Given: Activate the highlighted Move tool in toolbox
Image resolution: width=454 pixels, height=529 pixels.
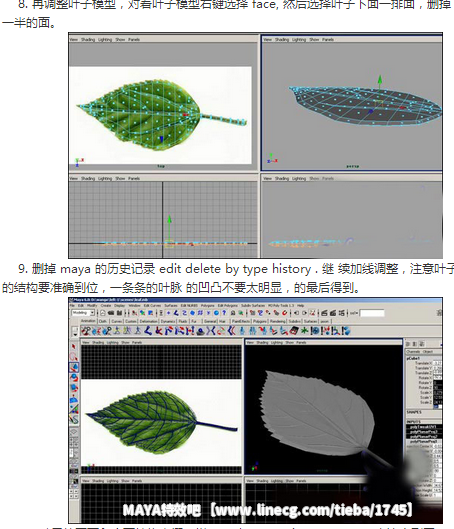Looking at the screenshot, I should point(74,367).
